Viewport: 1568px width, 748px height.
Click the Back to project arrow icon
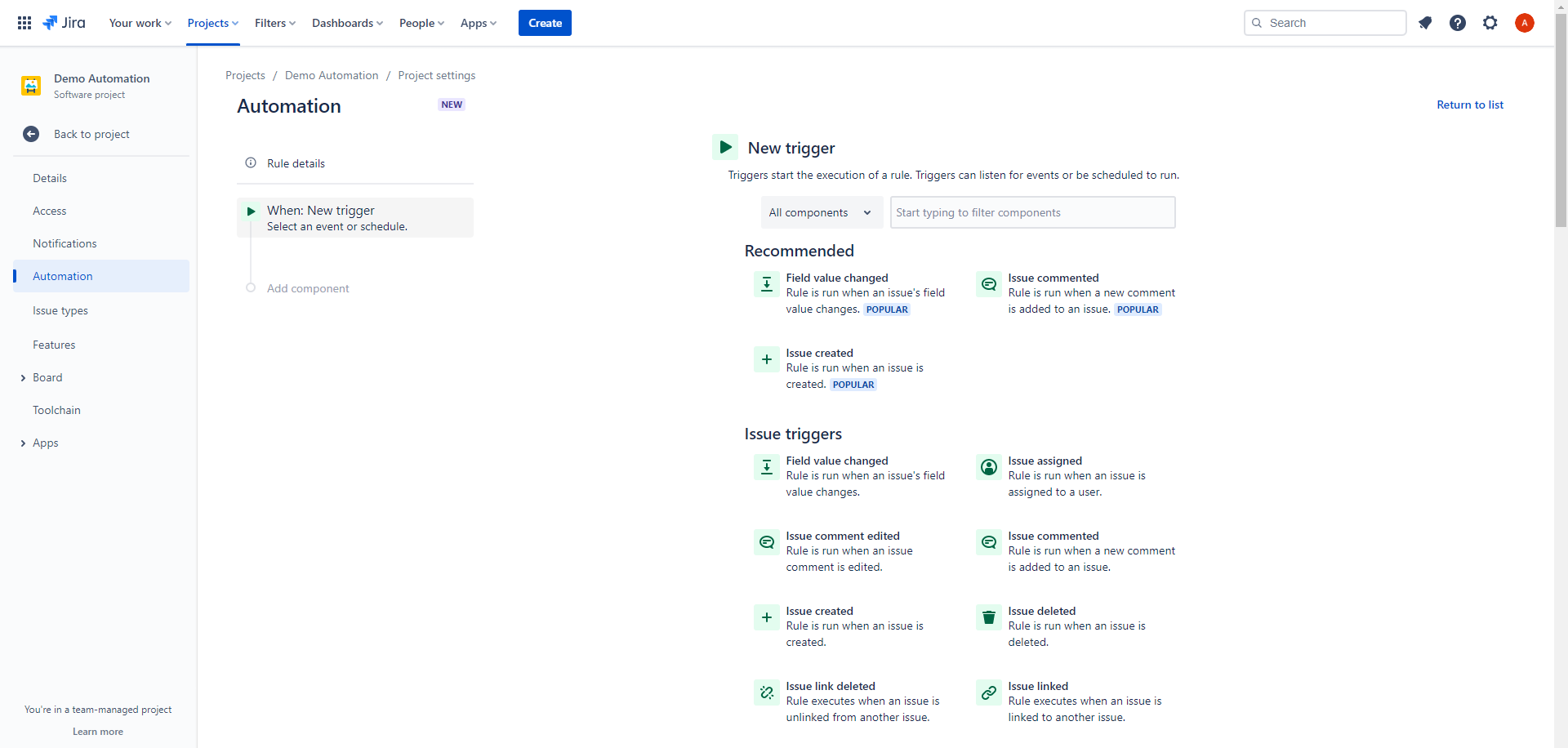pyautogui.click(x=31, y=134)
